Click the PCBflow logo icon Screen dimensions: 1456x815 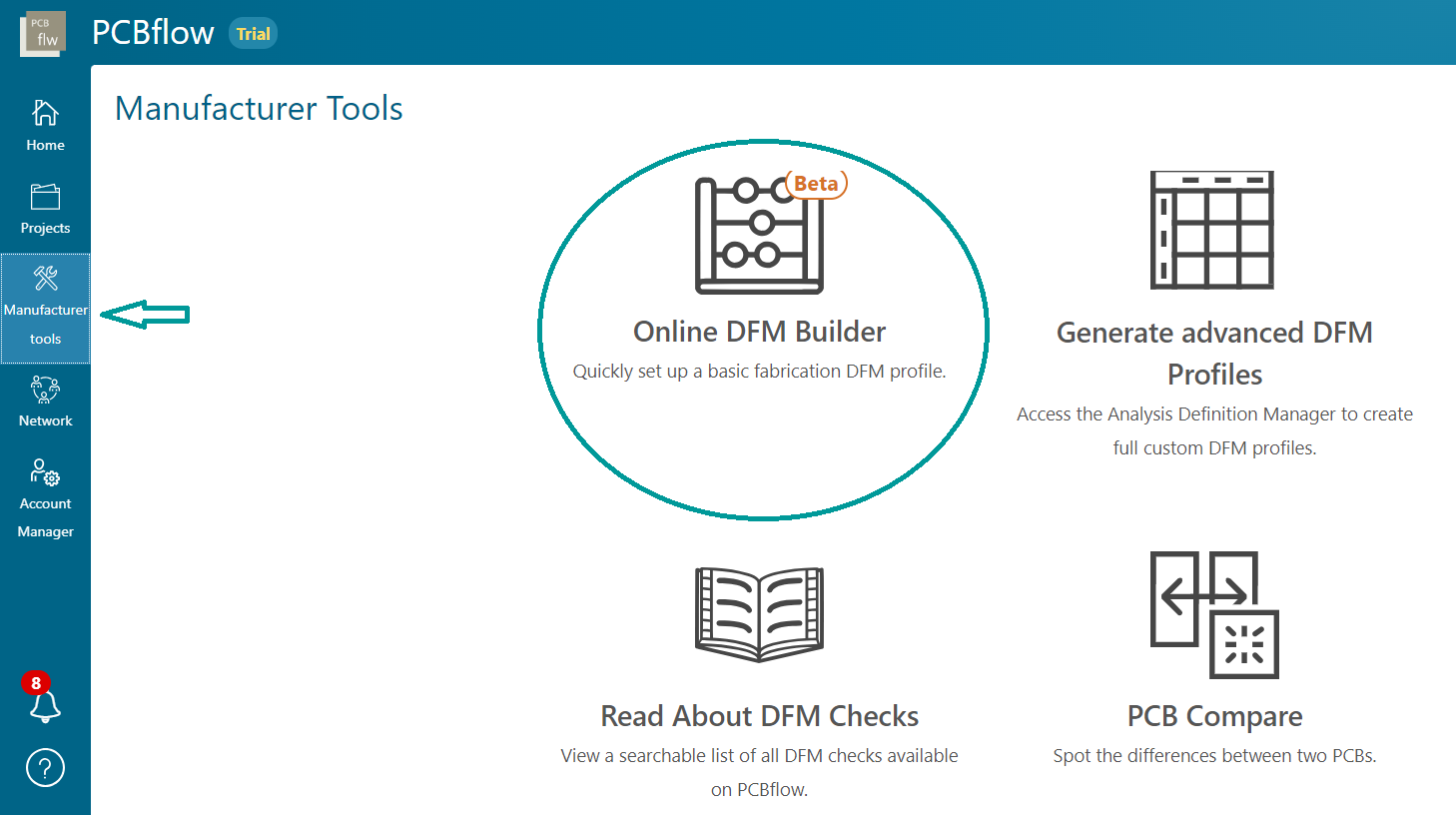(x=43, y=34)
